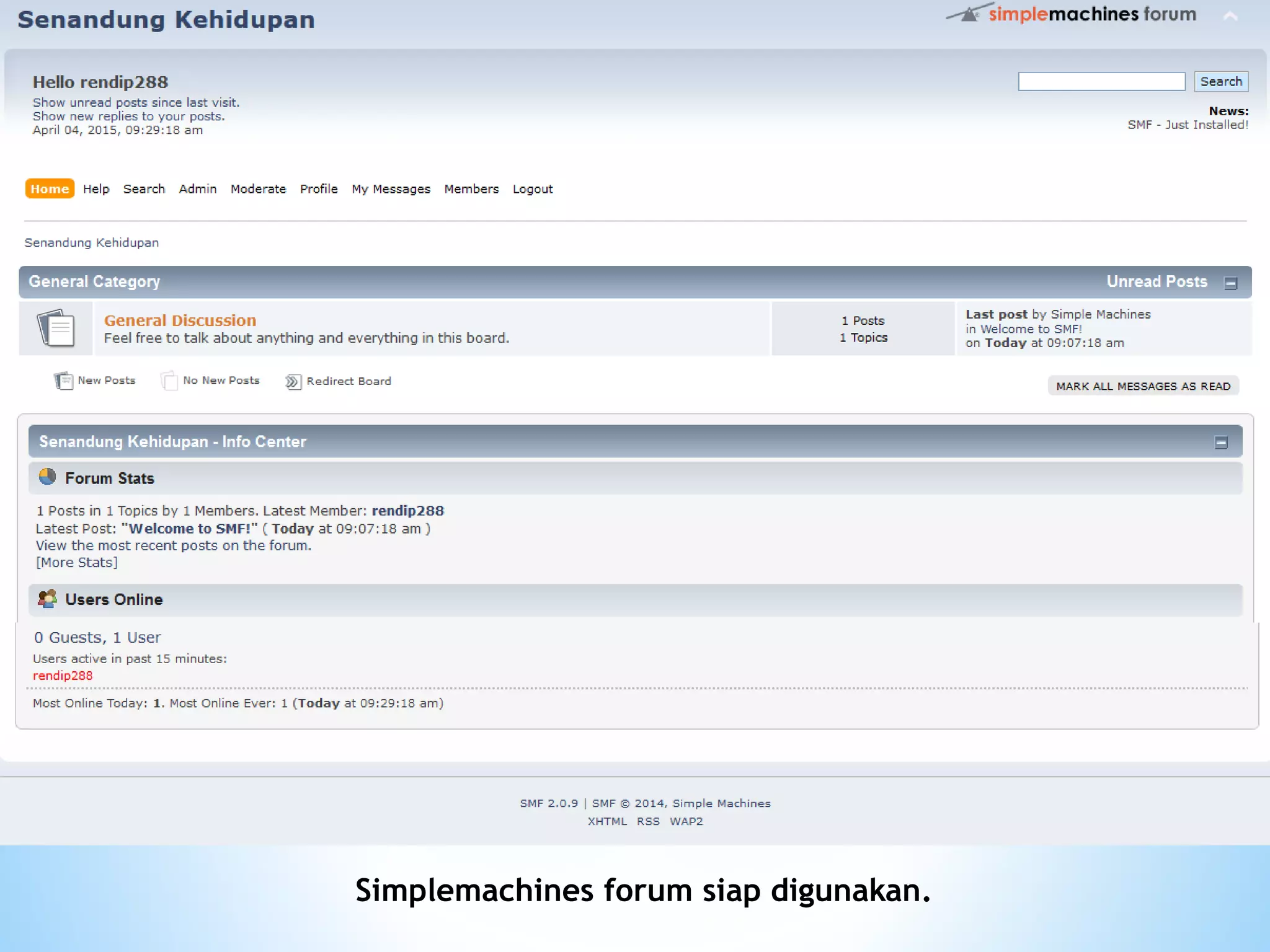Open red rendip288 user in active list

[63, 676]
